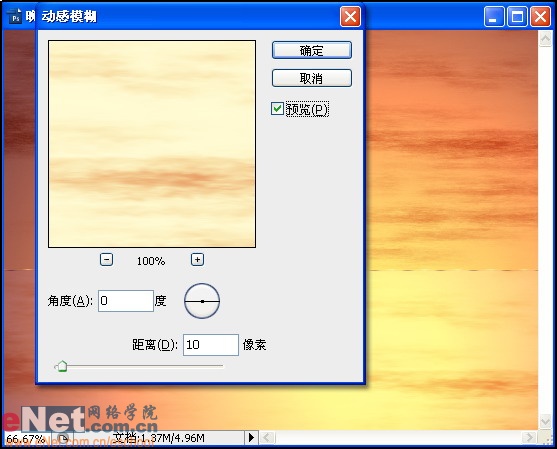This screenshot has width=557, height=449.
Task: Click the zoom in plus icon under preview
Action: pos(198,260)
